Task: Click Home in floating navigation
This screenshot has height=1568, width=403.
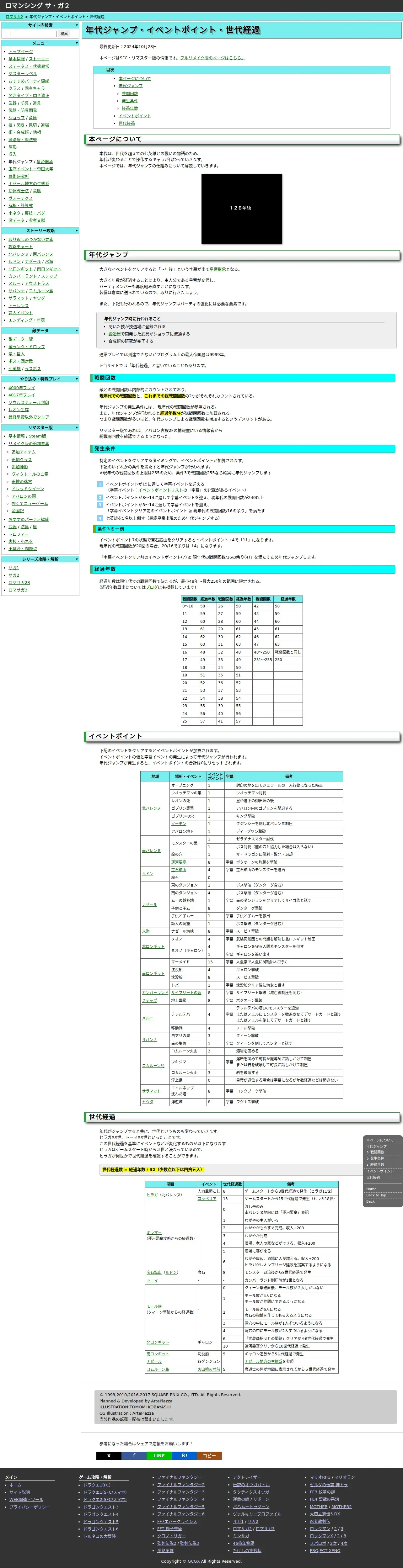Action: pos(371,1189)
